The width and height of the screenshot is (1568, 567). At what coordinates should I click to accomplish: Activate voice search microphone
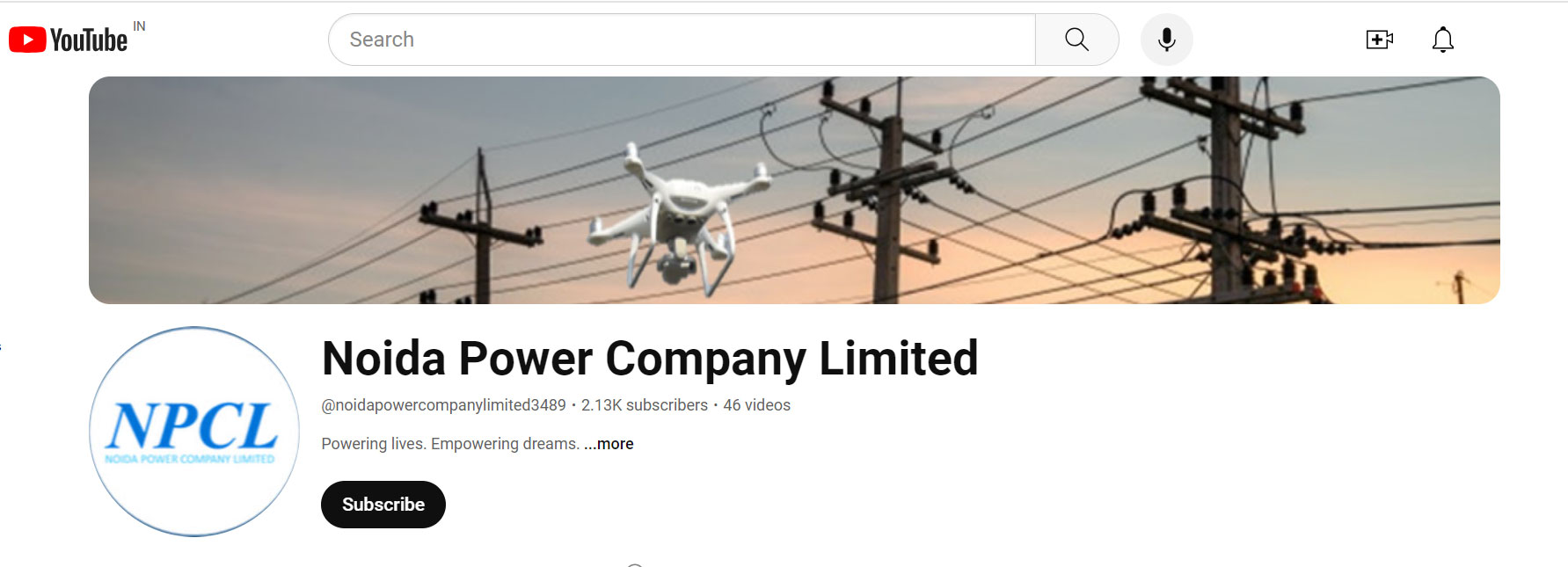(1167, 40)
